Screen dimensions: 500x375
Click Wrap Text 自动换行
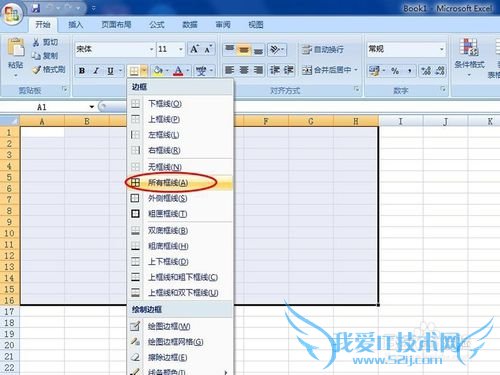pos(322,49)
